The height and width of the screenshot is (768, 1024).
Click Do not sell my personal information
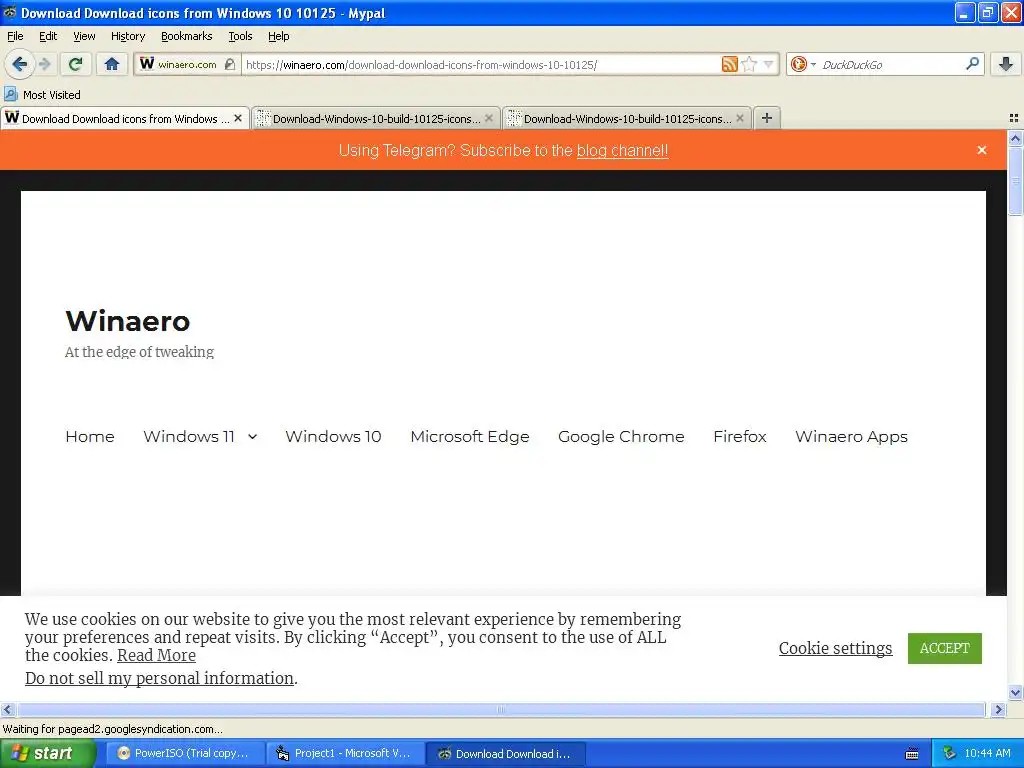tap(159, 678)
